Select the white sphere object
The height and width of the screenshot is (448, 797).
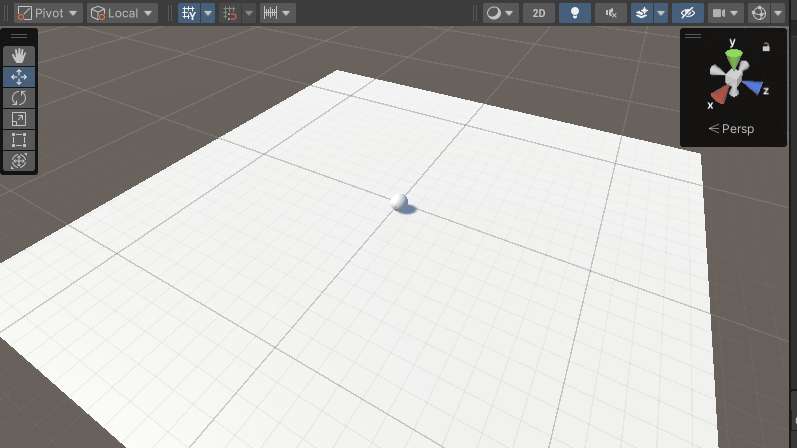[399, 201]
